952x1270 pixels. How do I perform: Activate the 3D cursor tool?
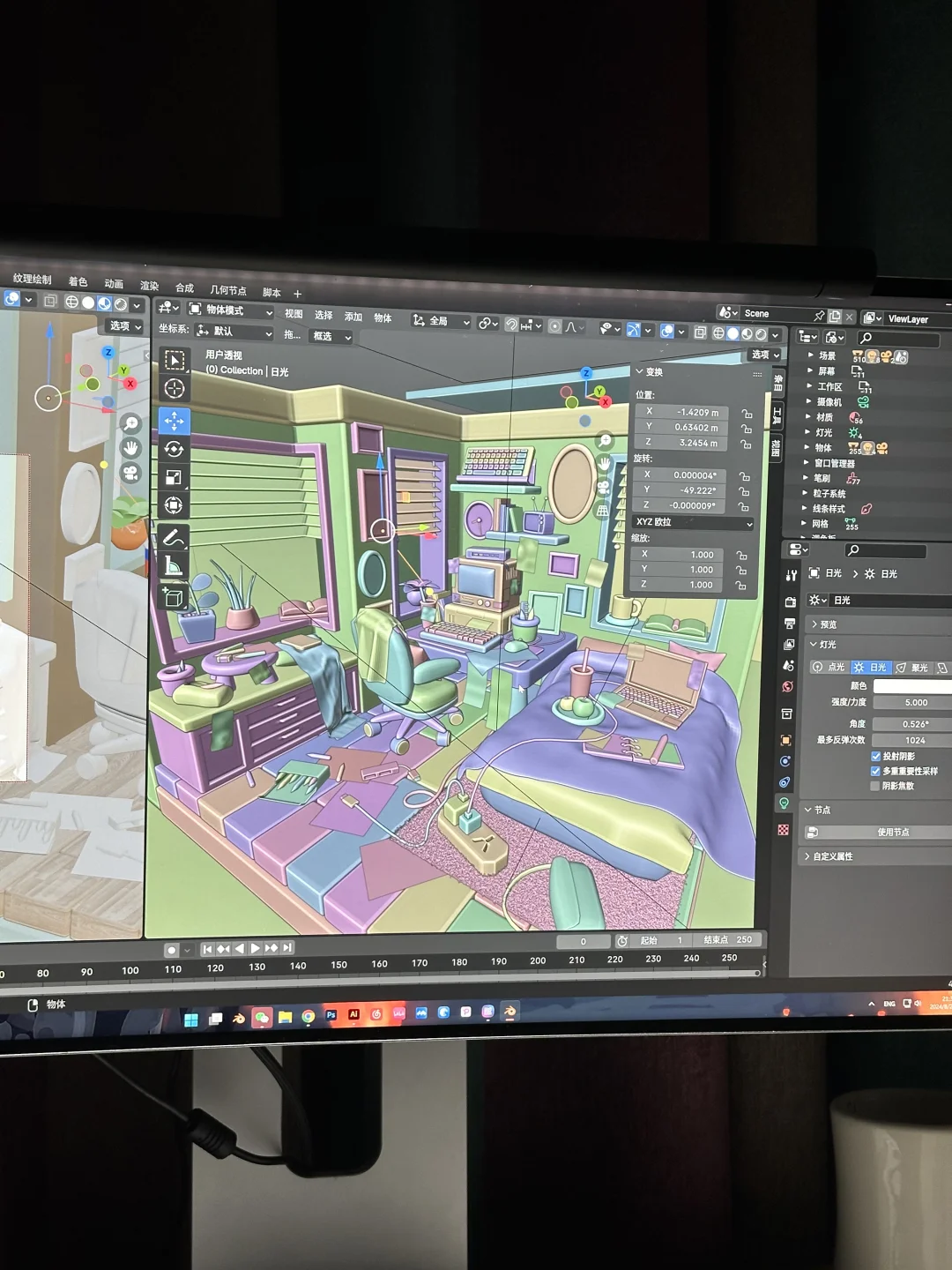[175, 389]
